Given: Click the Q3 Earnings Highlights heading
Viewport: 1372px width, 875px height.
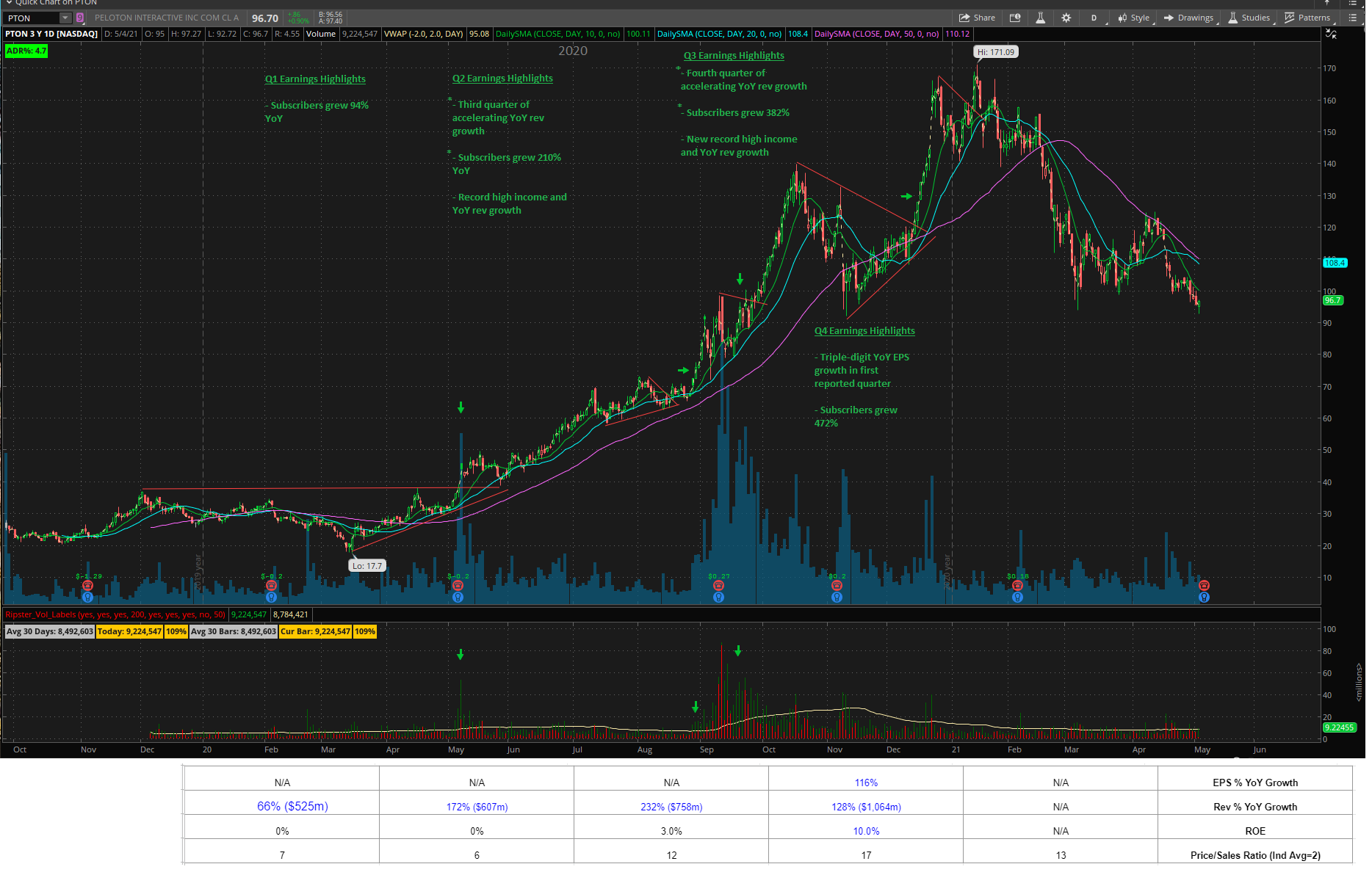Looking at the screenshot, I should click(734, 55).
